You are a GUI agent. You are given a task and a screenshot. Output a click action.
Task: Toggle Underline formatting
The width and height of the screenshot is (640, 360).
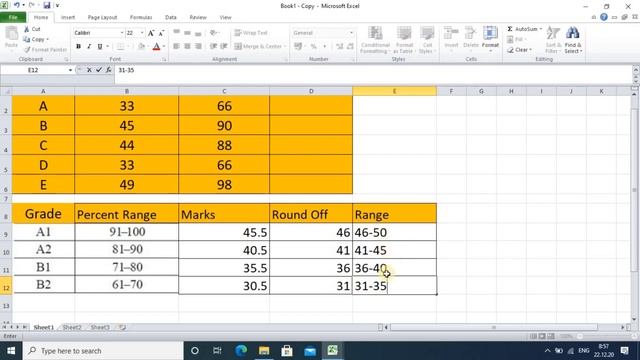coord(100,47)
